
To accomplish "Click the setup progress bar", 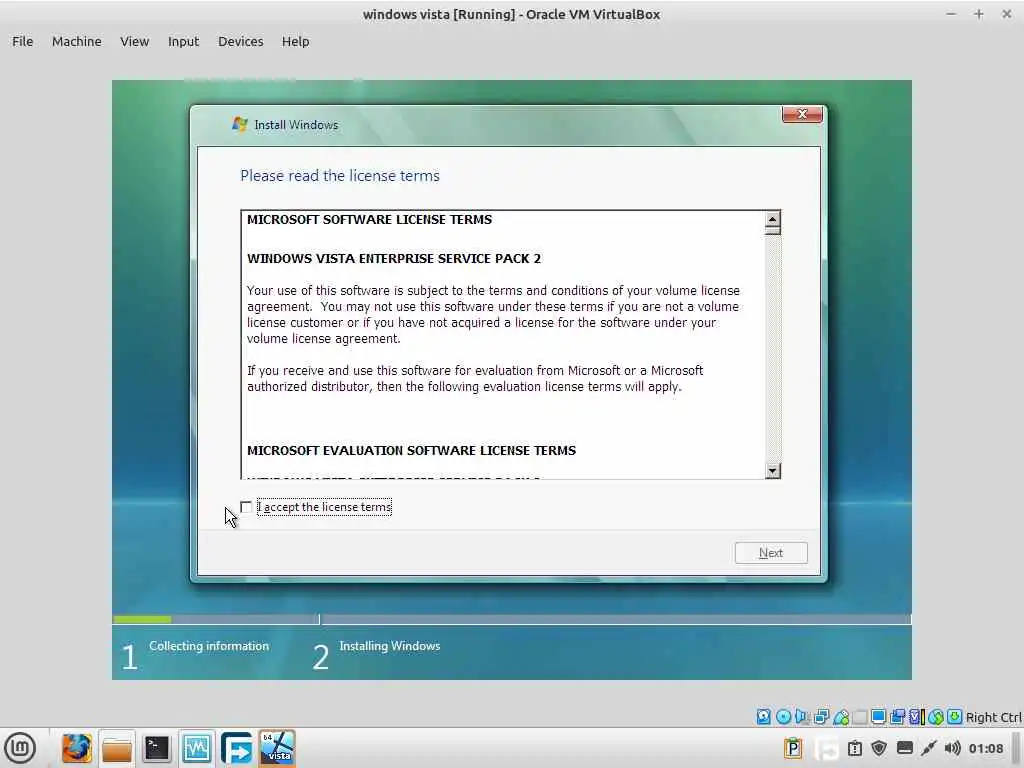I will [x=511, y=619].
